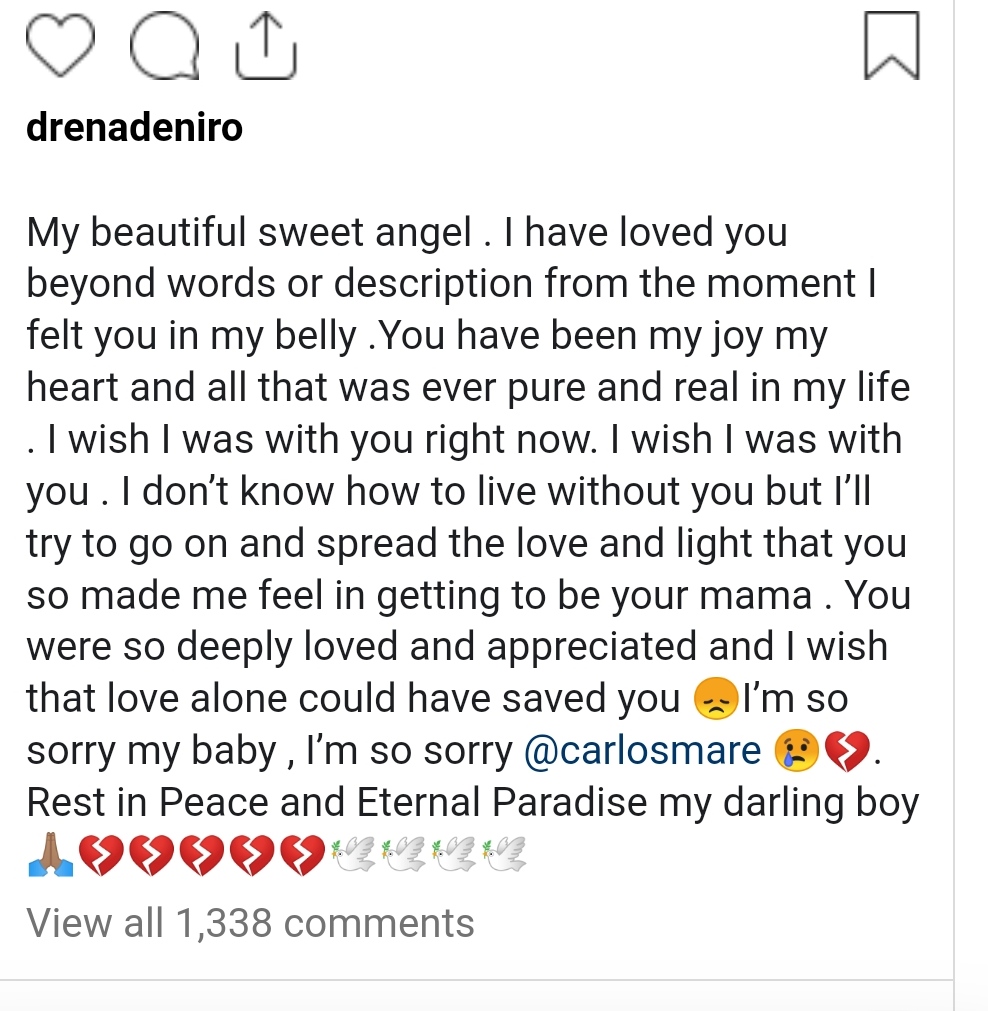988x1011 pixels.
Task: Click the caption text "My beautiful sweet angel"
Action: pyautogui.click(x=248, y=232)
